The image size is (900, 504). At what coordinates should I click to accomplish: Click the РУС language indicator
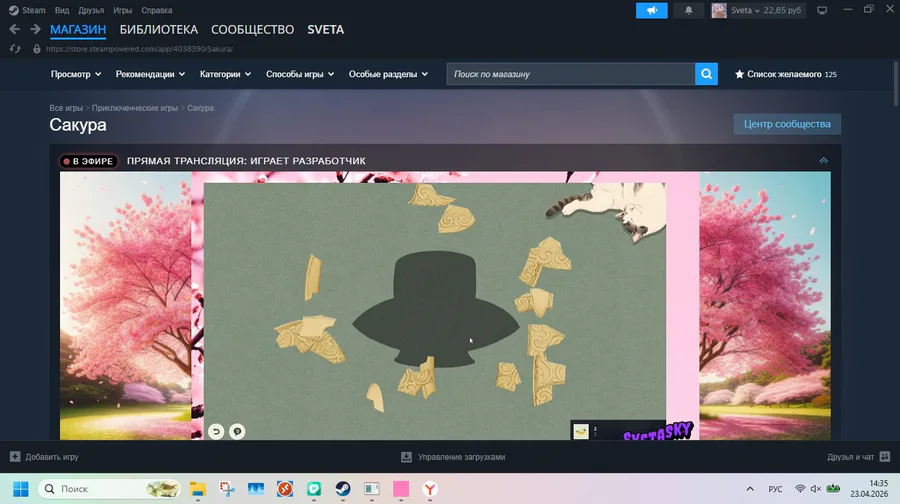coord(775,489)
